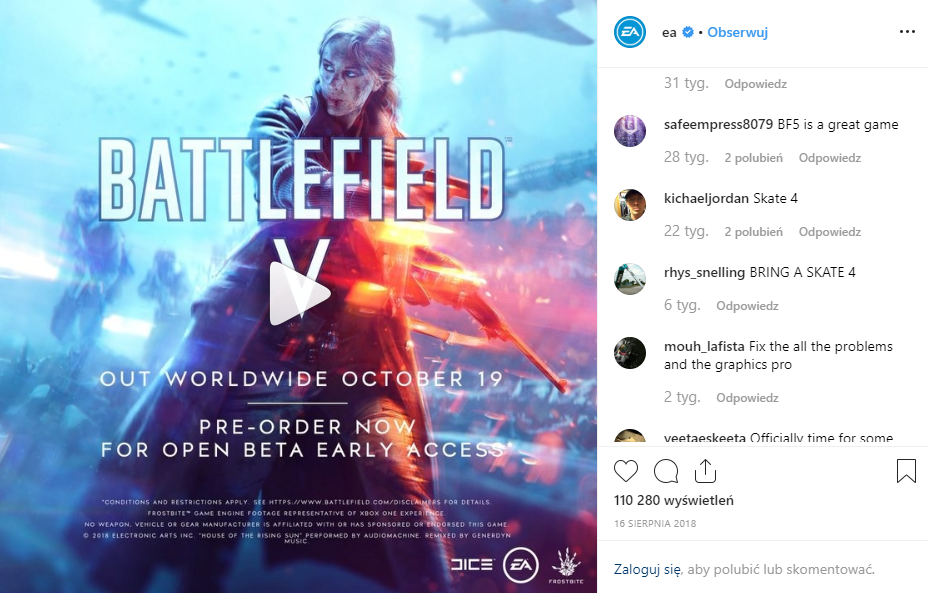Image resolution: width=928 pixels, height=593 pixels.
Task: Click the share arrow icon
Action: [705, 470]
